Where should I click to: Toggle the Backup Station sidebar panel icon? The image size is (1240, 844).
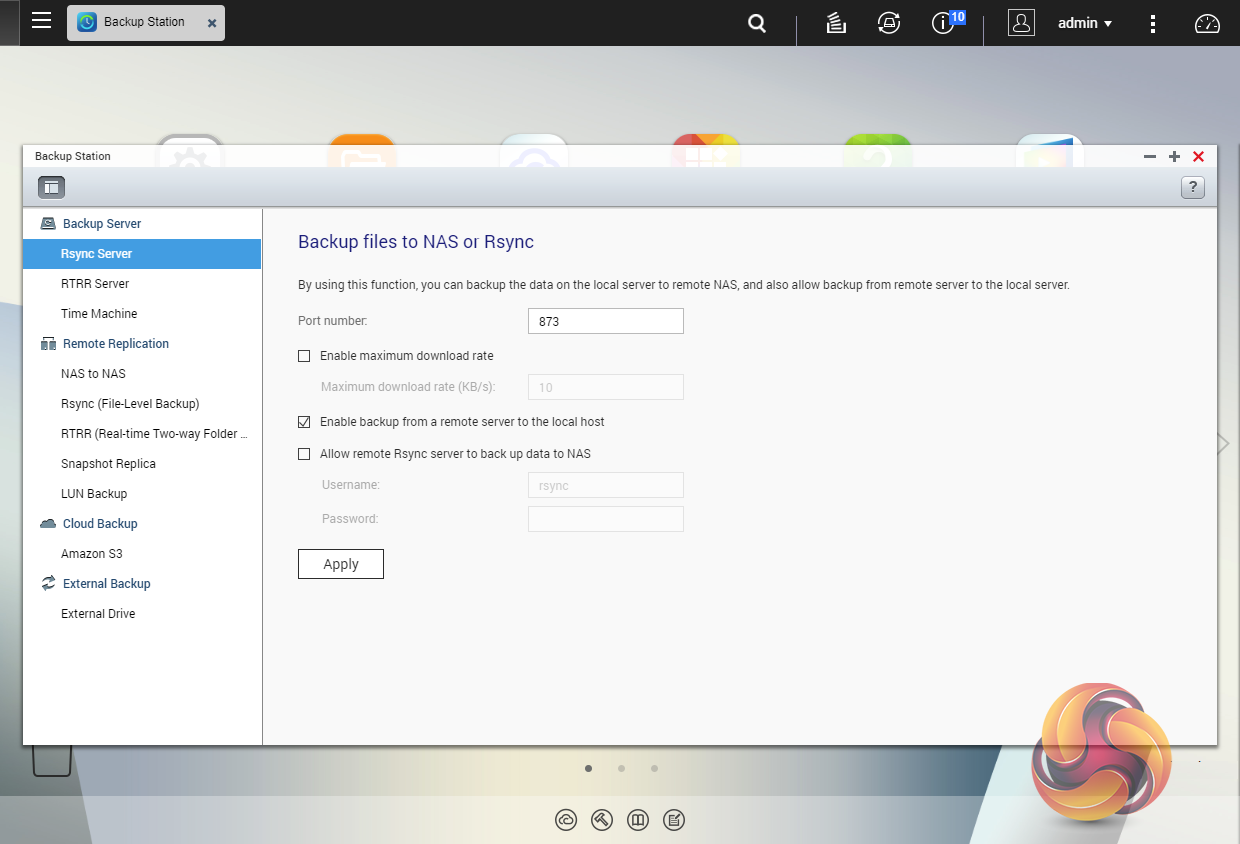[51, 187]
